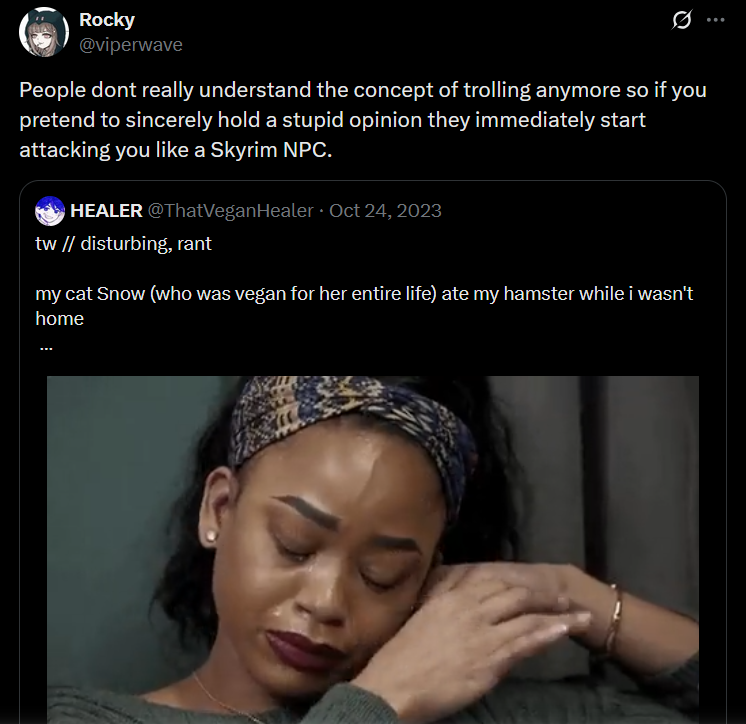Open HEALER's round profile avatar

49,211
